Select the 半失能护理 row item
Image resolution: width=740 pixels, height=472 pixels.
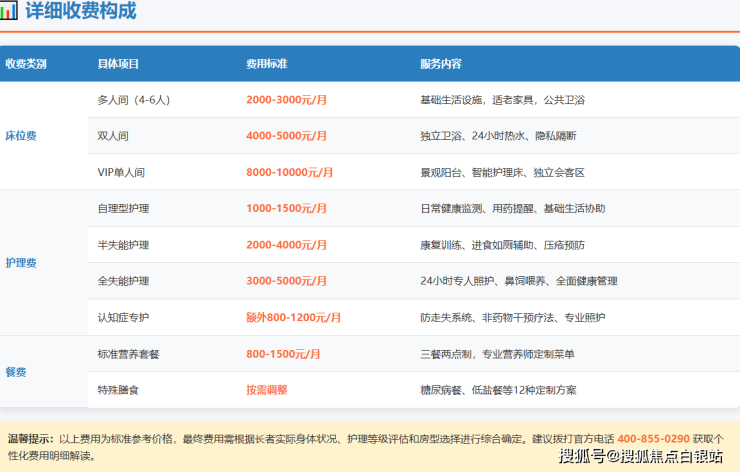pyautogui.click(x=123, y=245)
